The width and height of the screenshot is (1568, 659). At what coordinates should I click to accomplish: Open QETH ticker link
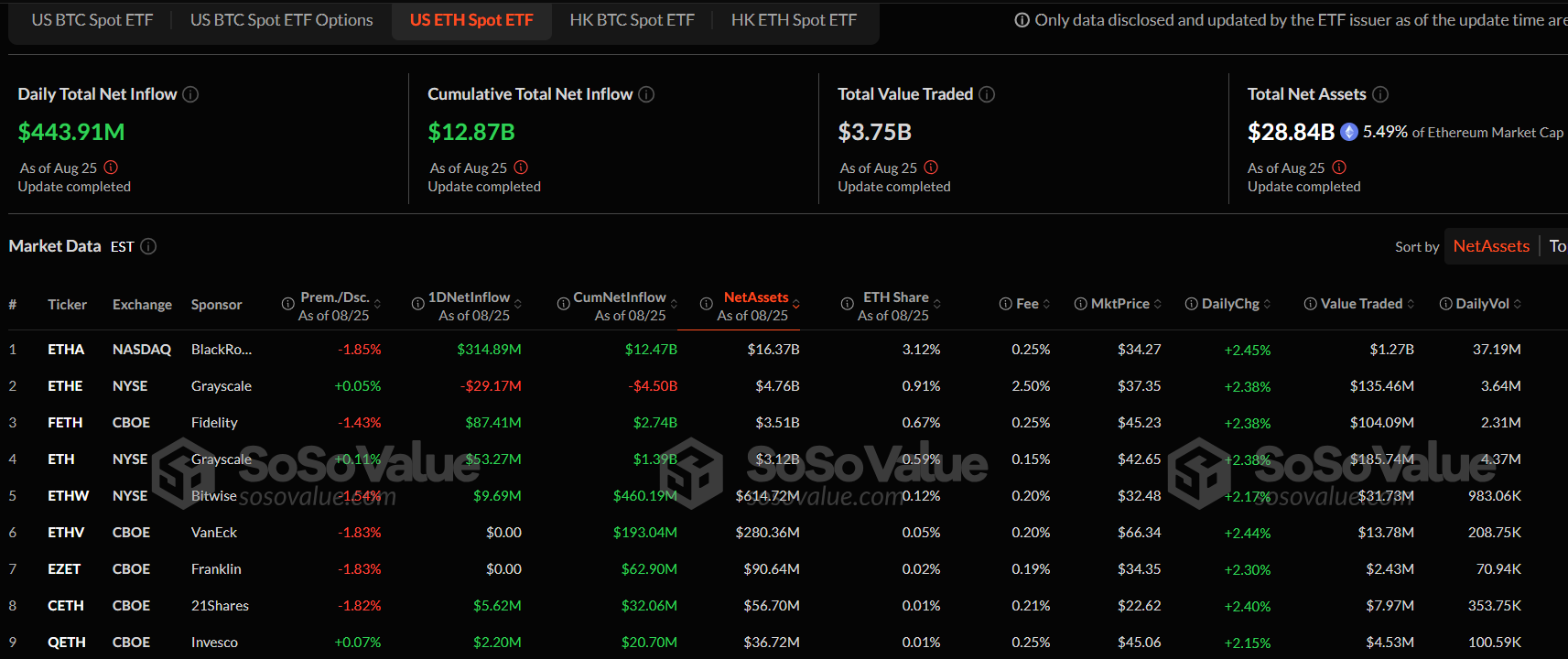(67, 643)
